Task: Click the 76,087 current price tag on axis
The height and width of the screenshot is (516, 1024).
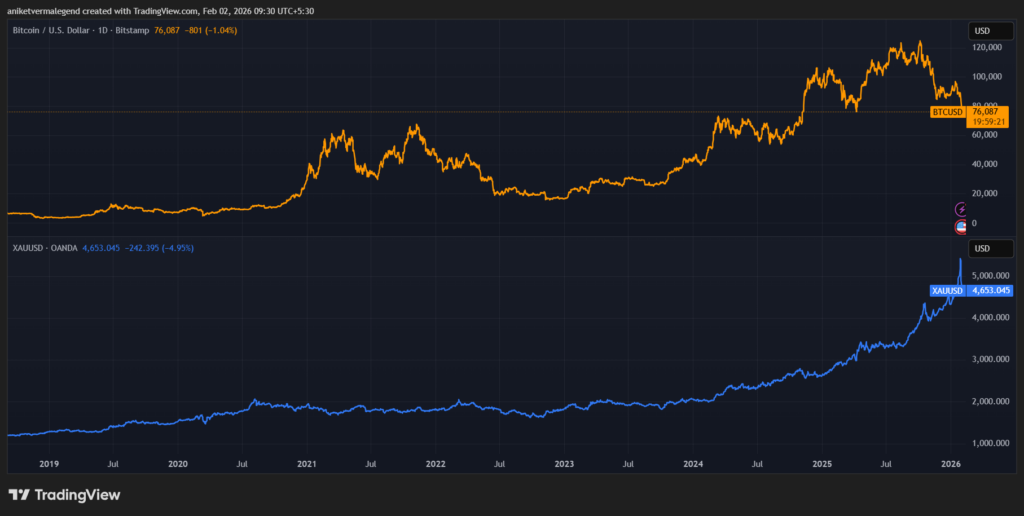Action: (x=987, y=112)
